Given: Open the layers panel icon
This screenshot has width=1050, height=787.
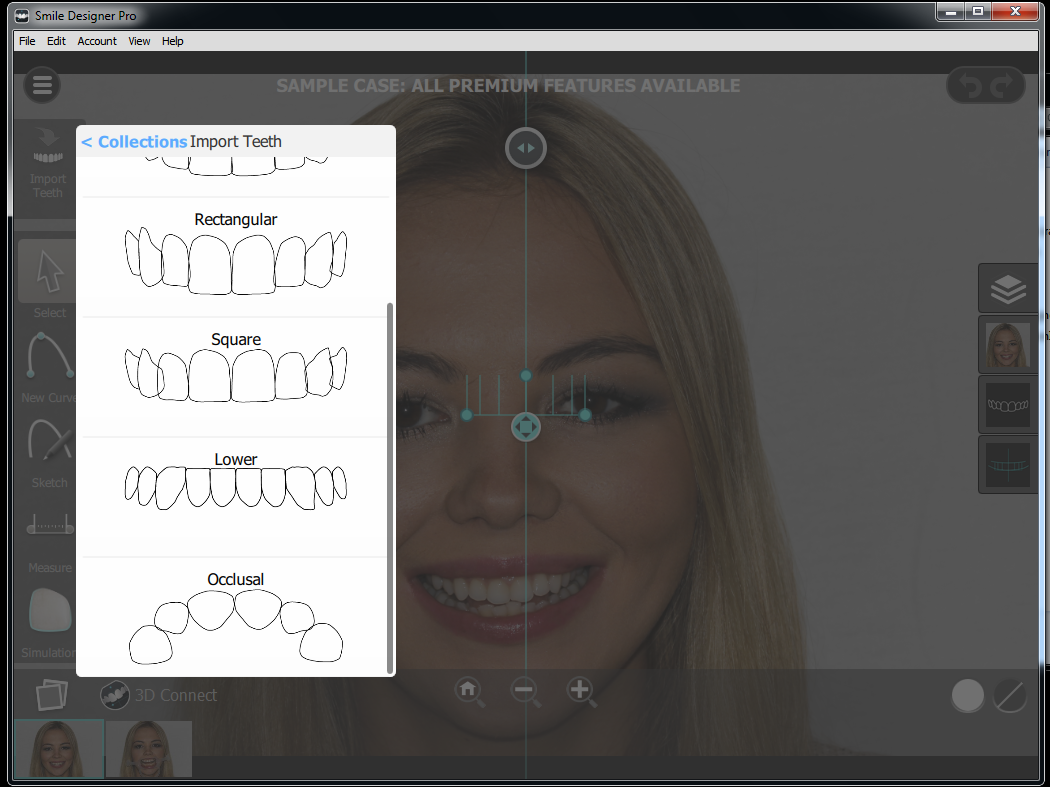Looking at the screenshot, I should point(1007,288).
